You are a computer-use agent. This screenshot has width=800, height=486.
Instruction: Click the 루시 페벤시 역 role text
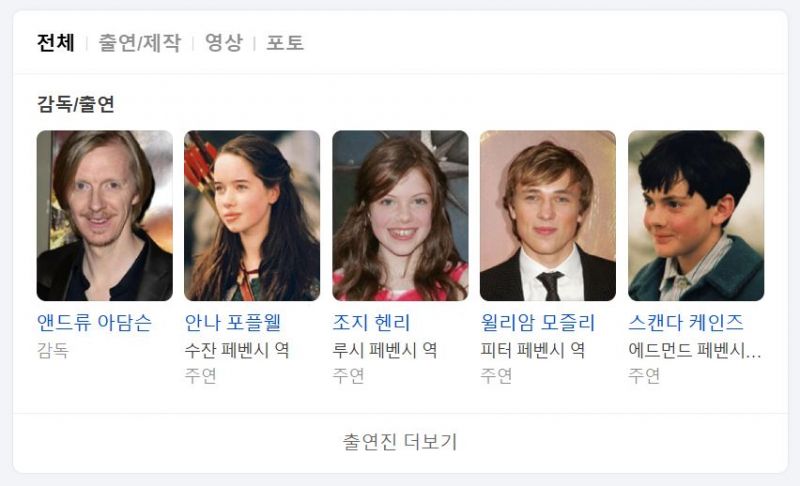385,350
